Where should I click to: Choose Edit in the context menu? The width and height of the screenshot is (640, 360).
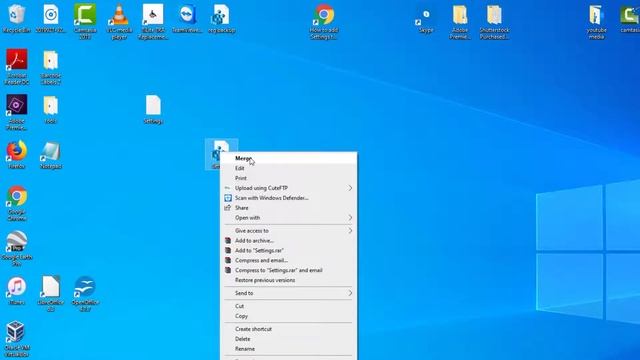pos(288,168)
